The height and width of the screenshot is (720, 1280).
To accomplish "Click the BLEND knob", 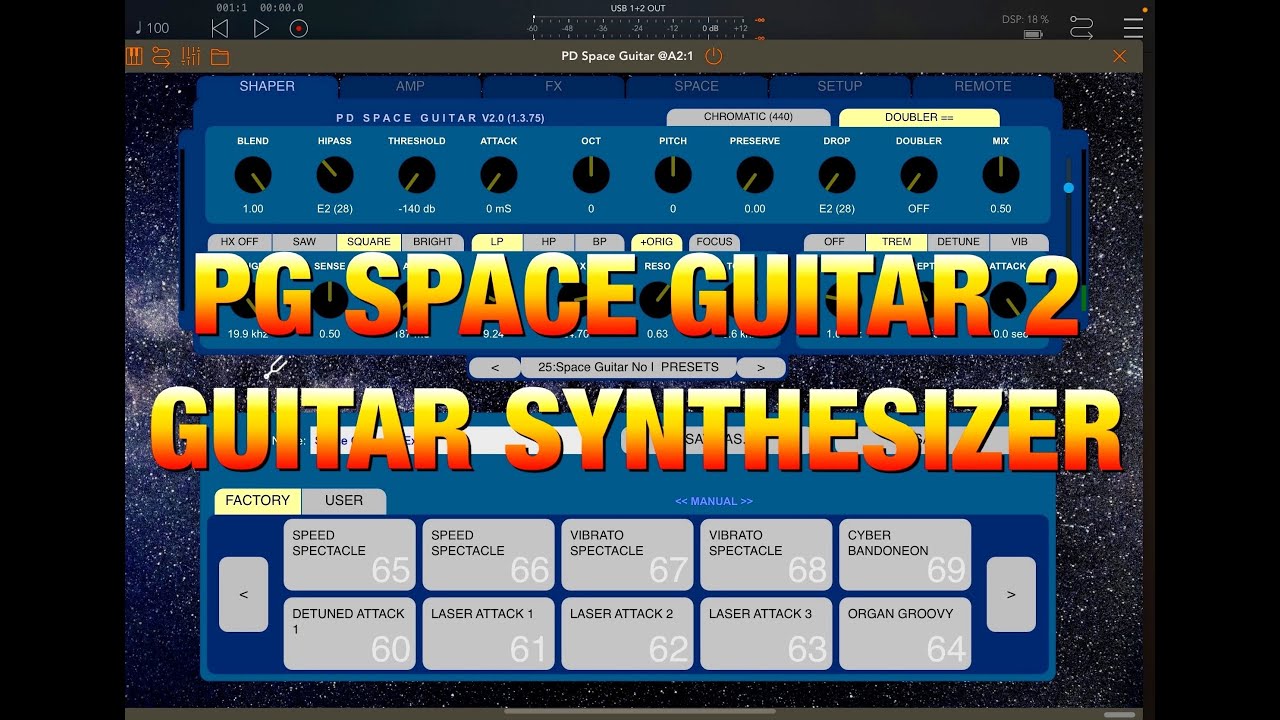I will point(253,175).
